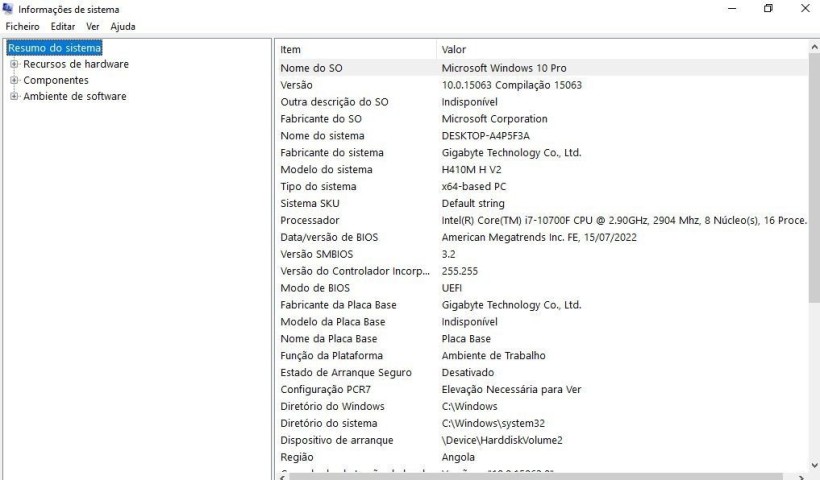Select value UEFI
This screenshot has height=480, width=820.
tap(452, 288)
